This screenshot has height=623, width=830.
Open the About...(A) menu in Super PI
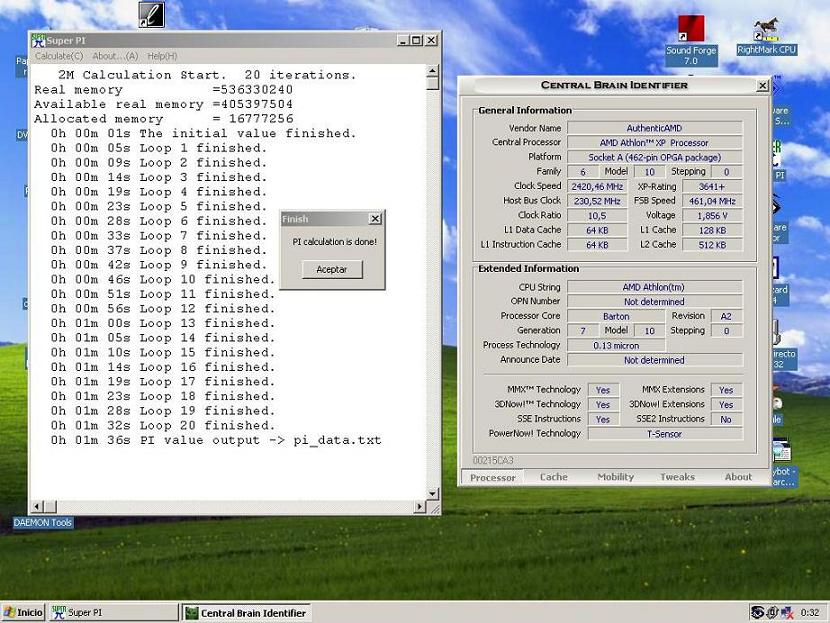(x=115, y=56)
